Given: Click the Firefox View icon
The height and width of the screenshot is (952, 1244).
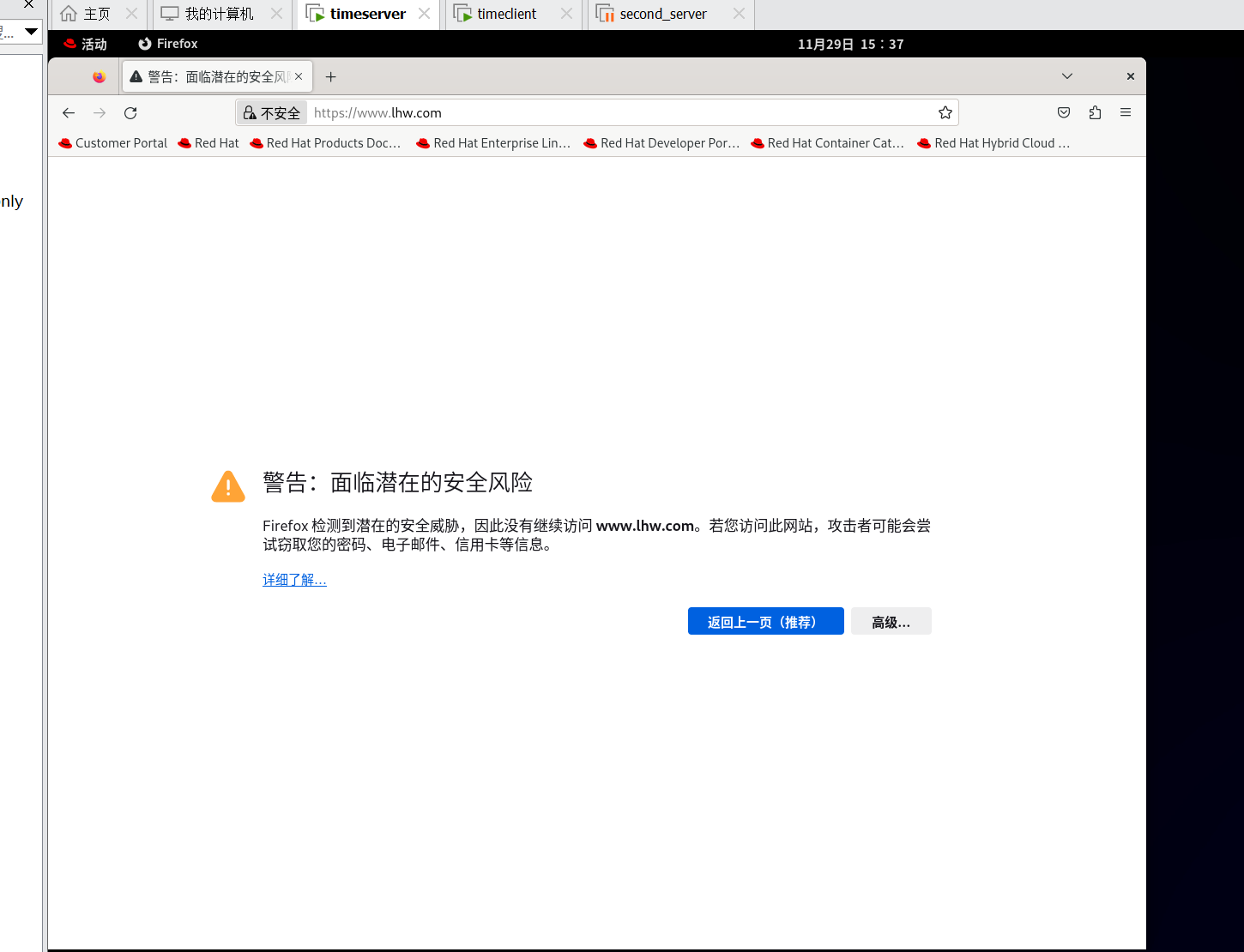Looking at the screenshot, I should 99,76.
